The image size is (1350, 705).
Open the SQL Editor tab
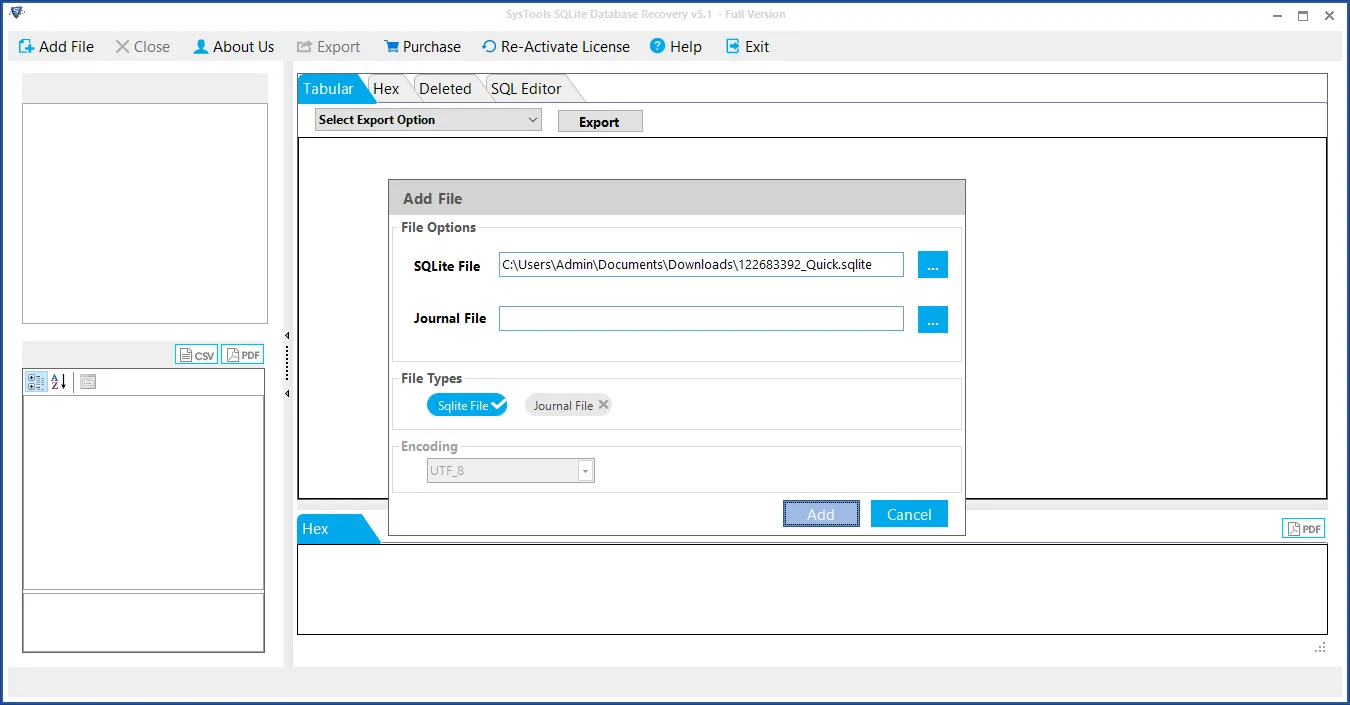(526, 88)
